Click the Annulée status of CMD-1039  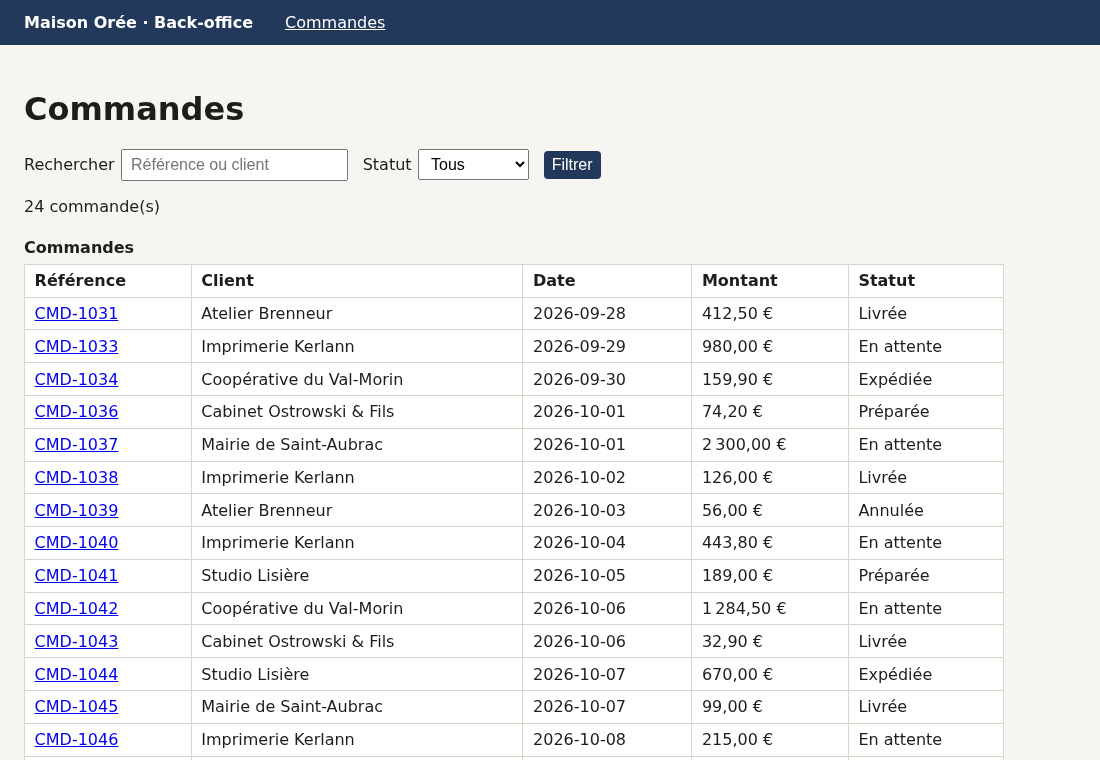point(891,511)
